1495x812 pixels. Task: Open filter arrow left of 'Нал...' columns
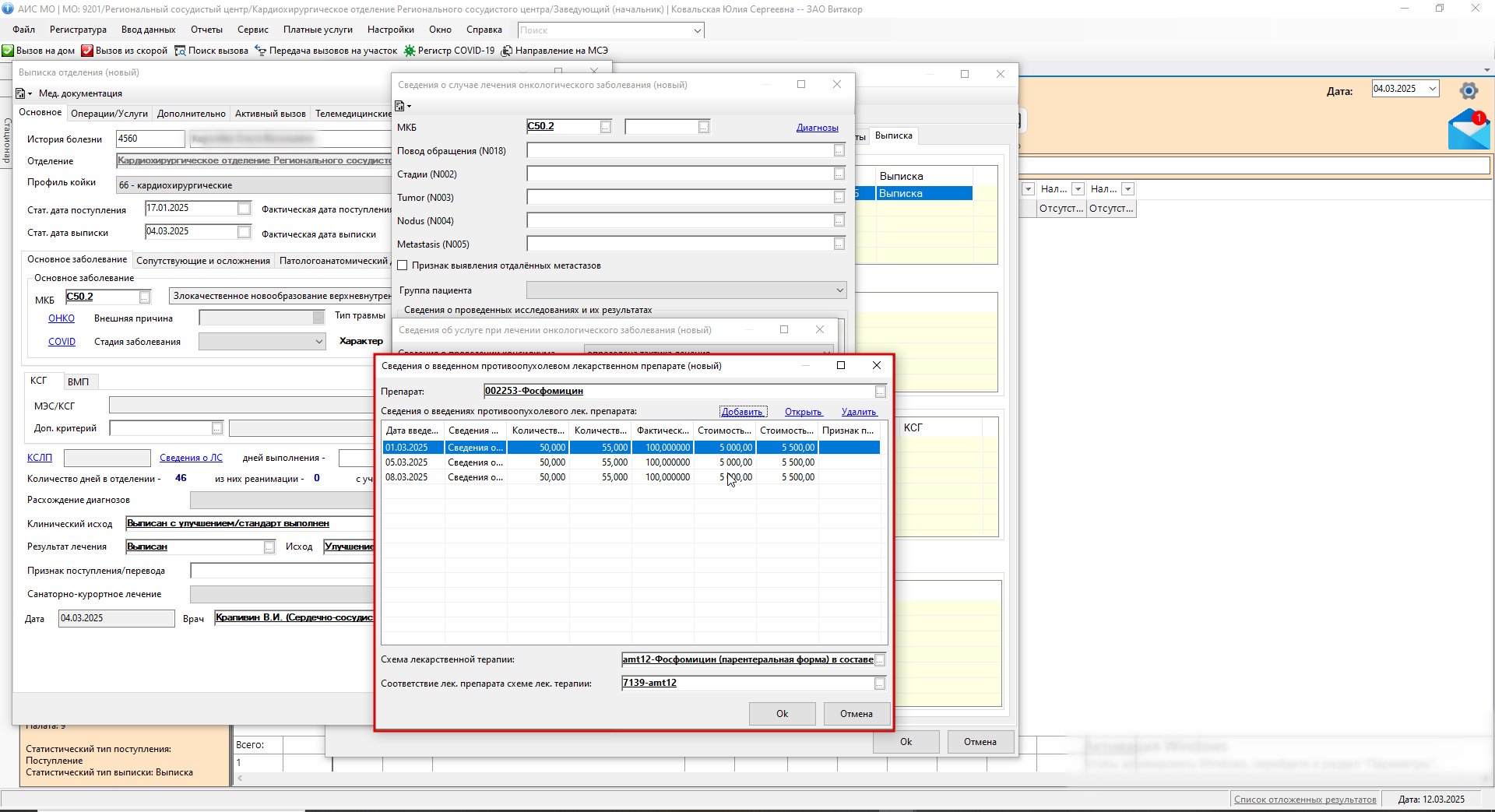(x=1028, y=189)
